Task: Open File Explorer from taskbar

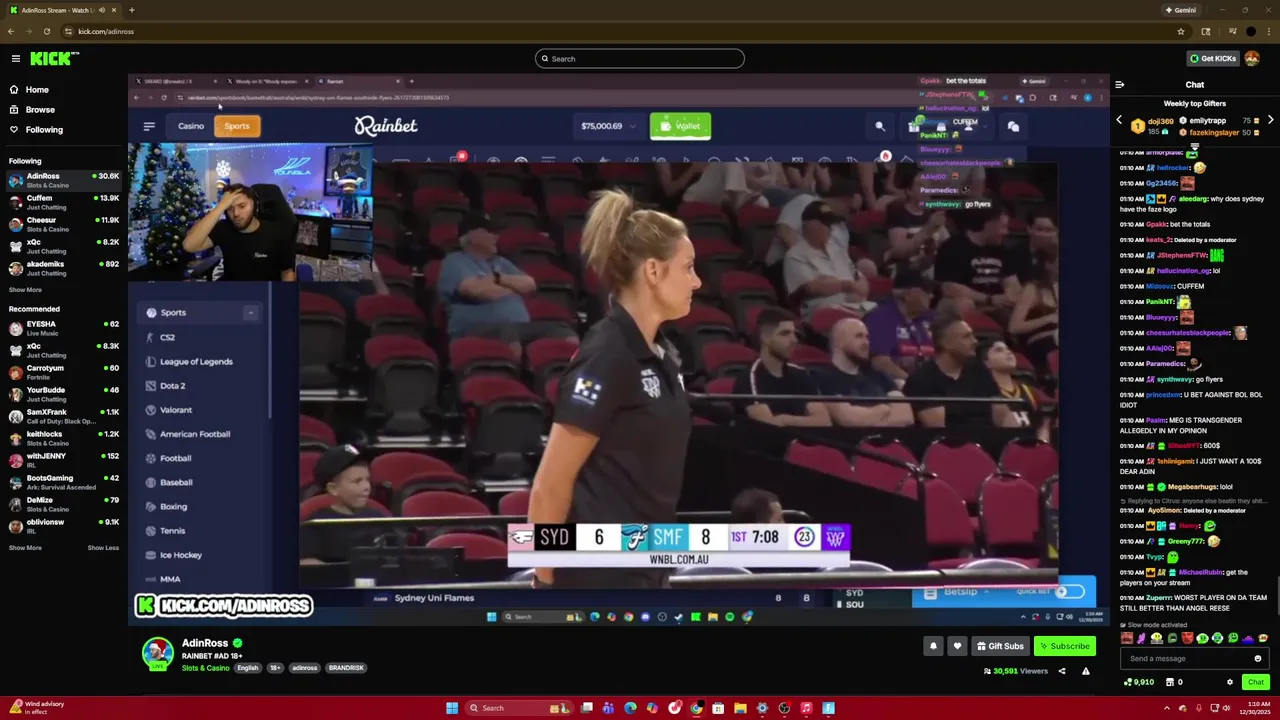Action: point(740,708)
